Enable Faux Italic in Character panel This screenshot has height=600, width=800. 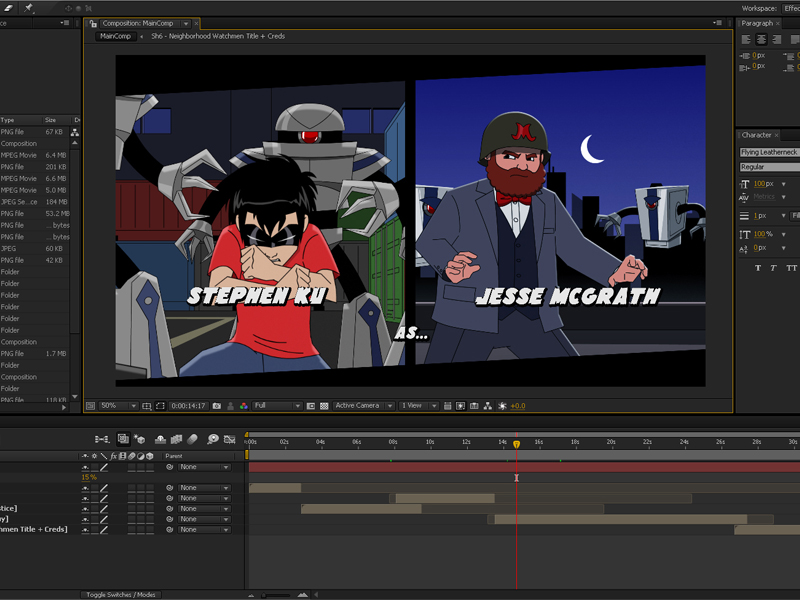773,268
